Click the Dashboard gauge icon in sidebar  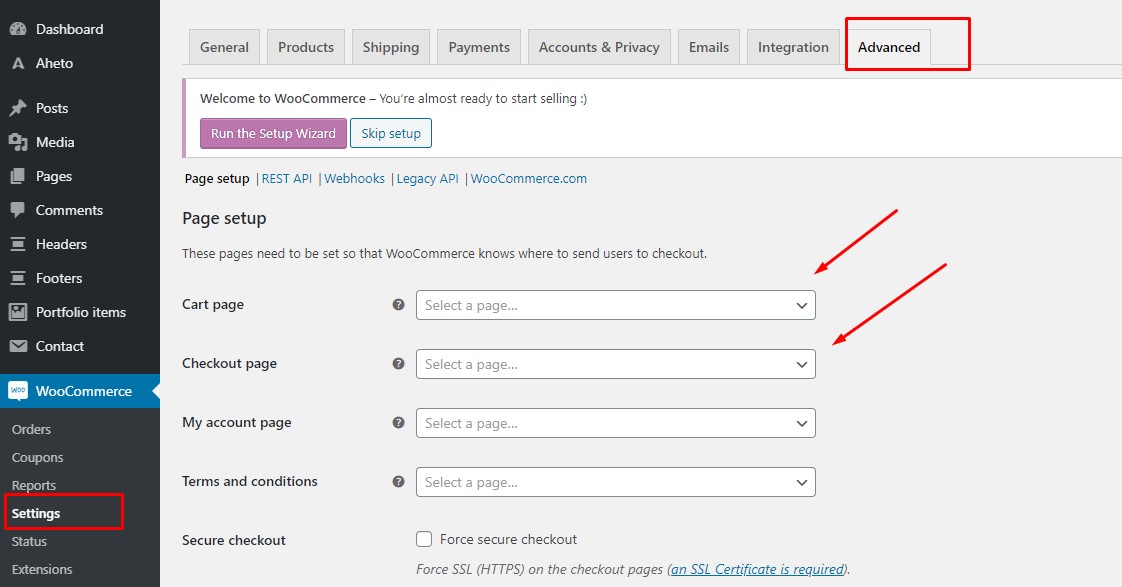point(18,29)
